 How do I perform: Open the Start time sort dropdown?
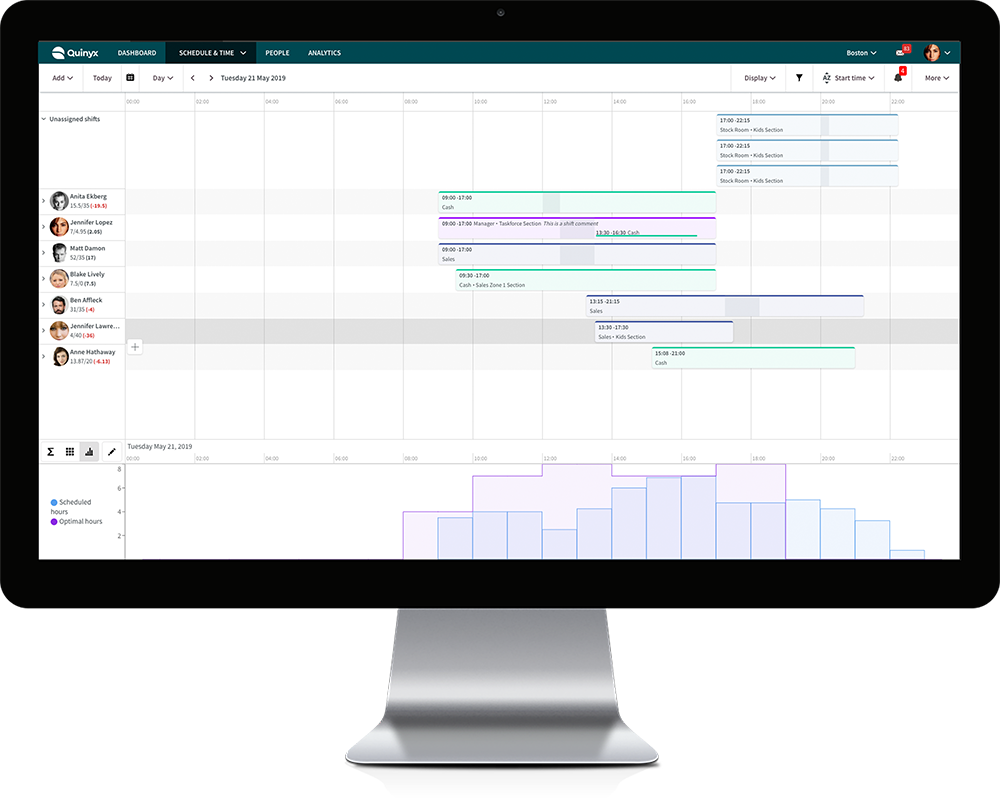pos(849,77)
